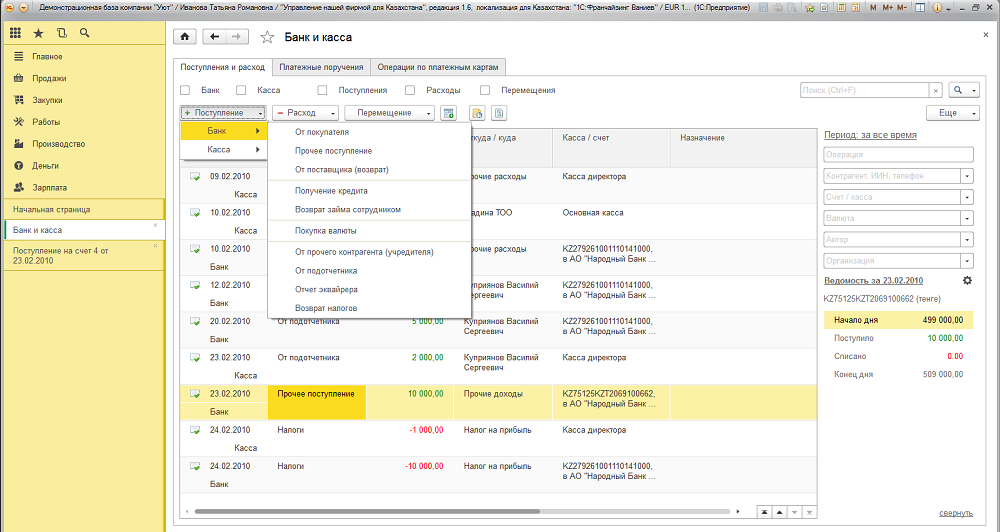
Task: Open the Перемещение dropdown
Action: pos(389,113)
